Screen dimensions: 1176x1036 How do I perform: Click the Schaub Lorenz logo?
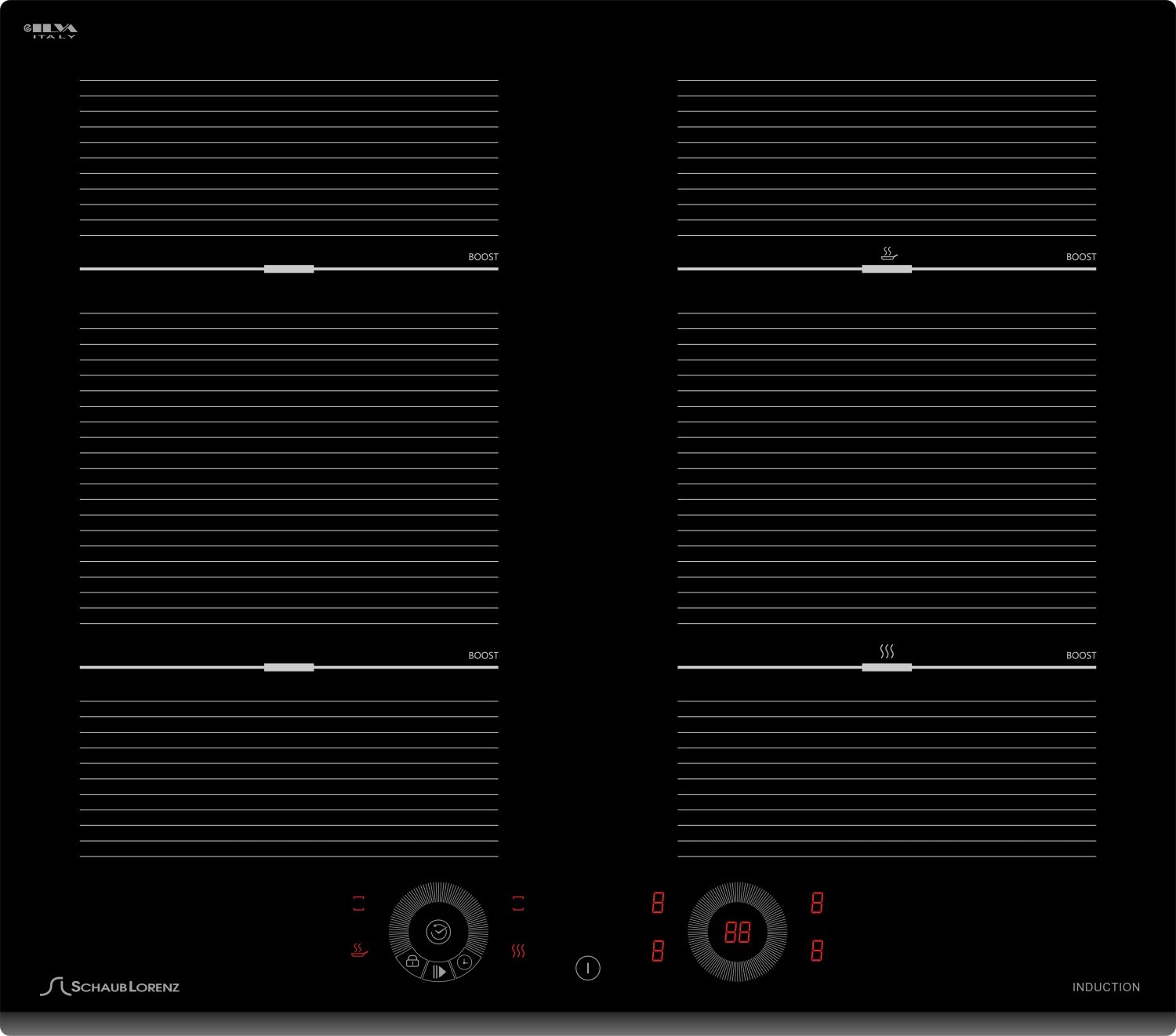coord(111,987)
